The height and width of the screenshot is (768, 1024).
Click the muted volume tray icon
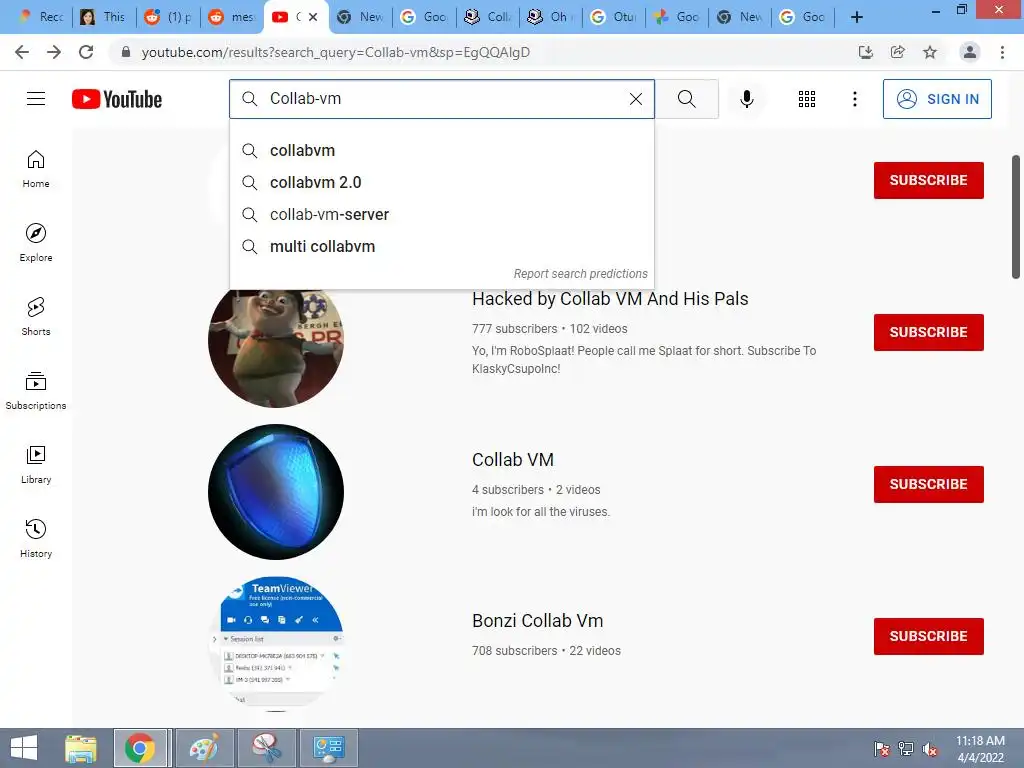(930, 749)
